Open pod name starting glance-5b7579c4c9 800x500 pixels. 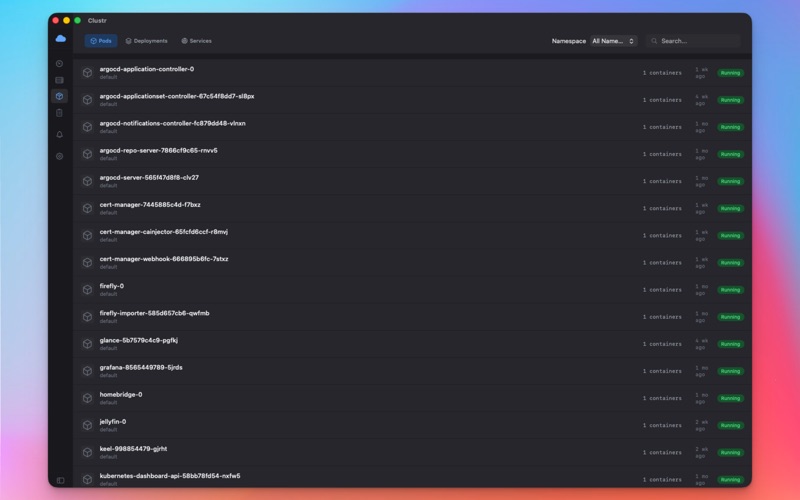(139, 340)
